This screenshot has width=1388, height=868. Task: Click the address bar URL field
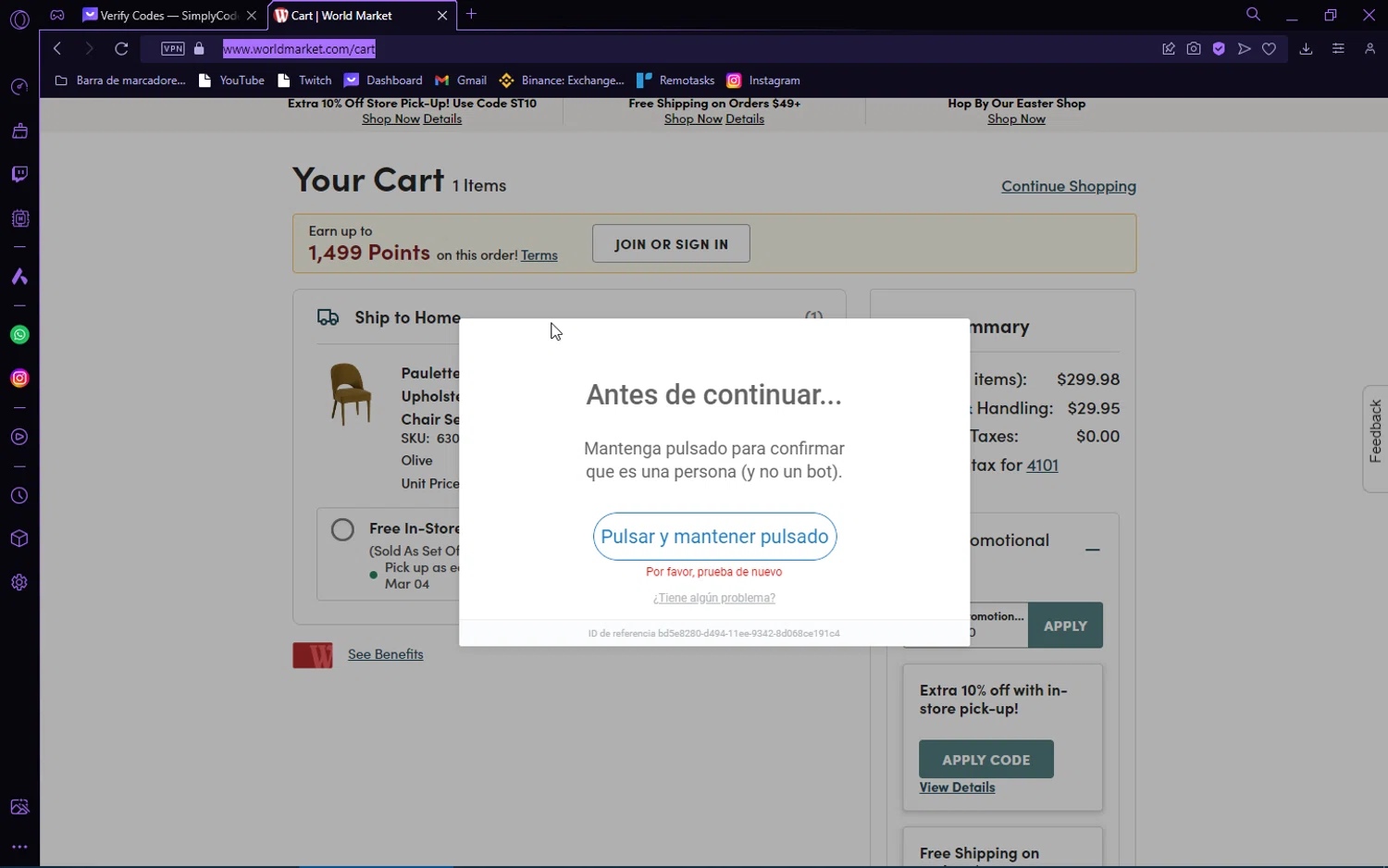299,49
